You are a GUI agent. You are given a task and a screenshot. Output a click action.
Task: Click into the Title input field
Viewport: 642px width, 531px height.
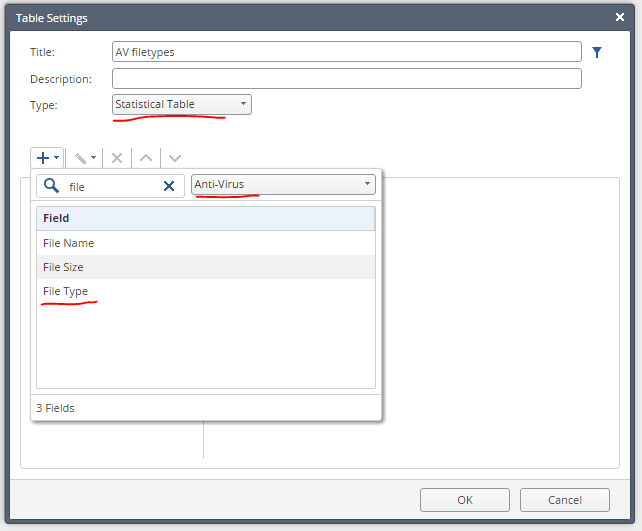[x=347, y=52]
